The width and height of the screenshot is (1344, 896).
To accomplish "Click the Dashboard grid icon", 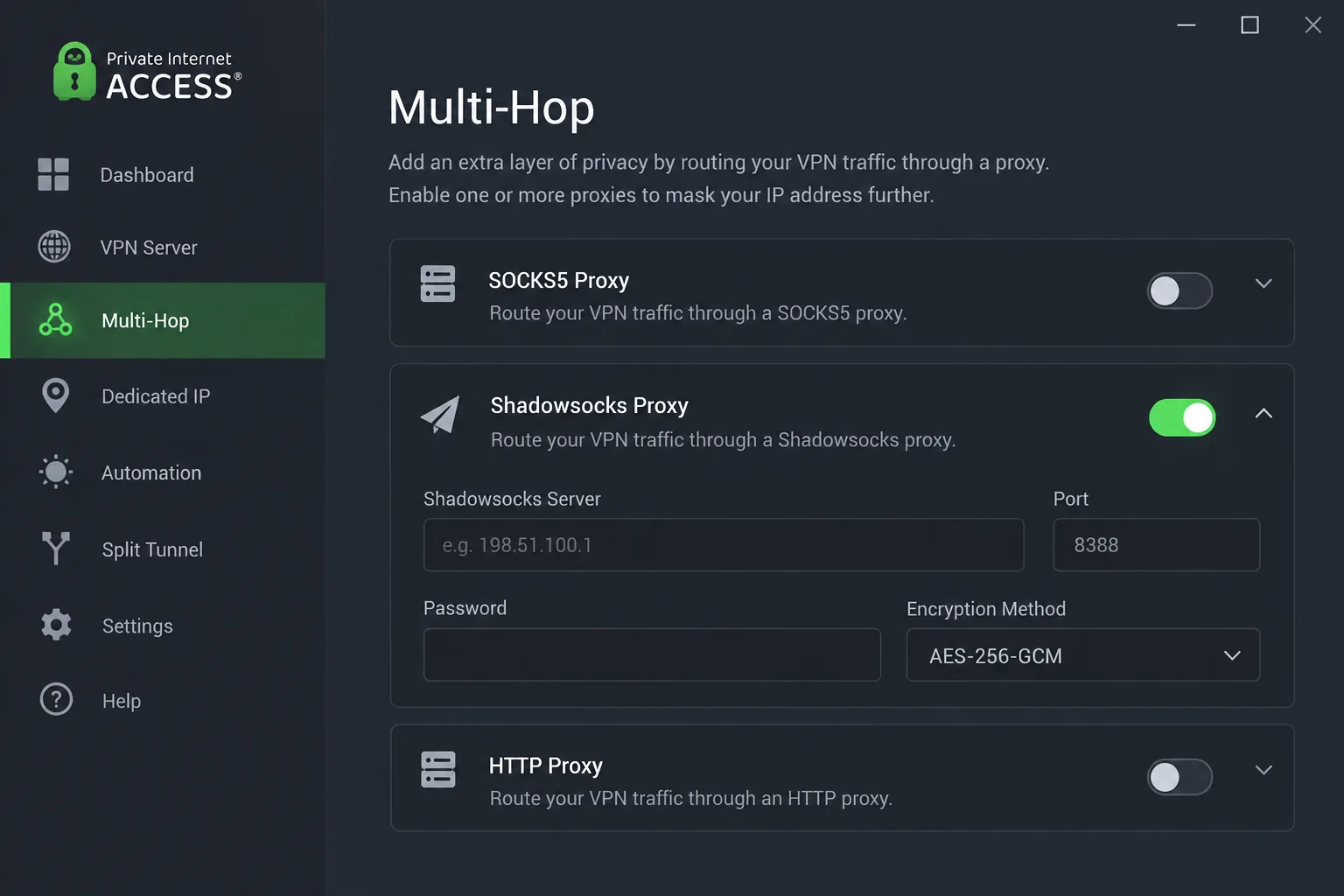I will 53,174.
